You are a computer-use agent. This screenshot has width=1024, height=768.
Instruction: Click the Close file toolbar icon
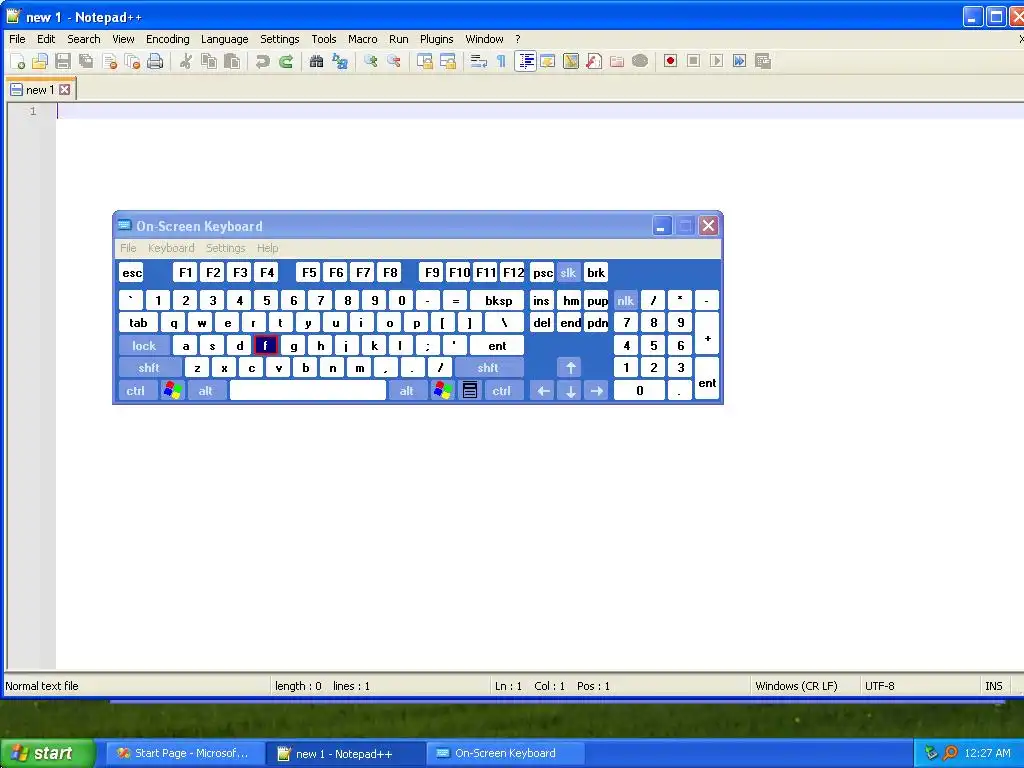[x=109, y=61]
